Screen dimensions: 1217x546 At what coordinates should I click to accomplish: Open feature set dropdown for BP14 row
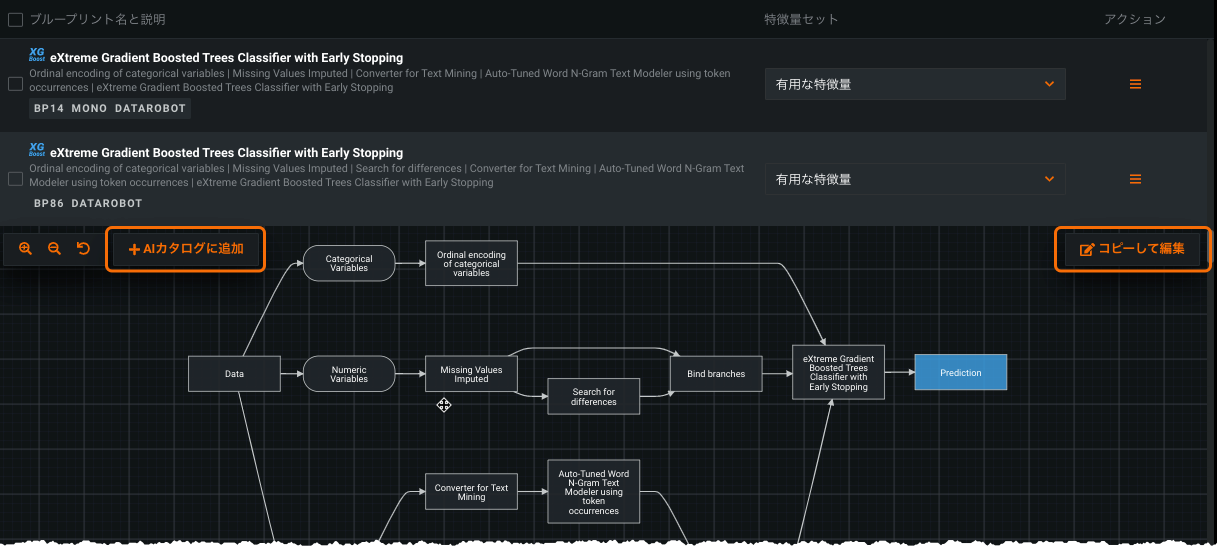click(915, 84)
